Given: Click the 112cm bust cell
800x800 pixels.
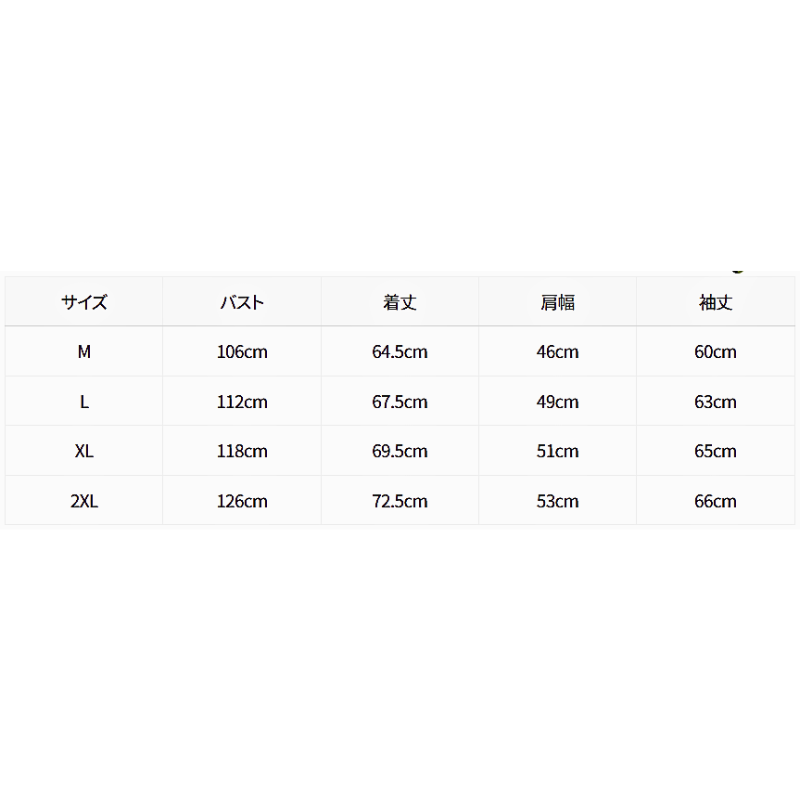Looking at the screenshot, I should coord(242,402).
